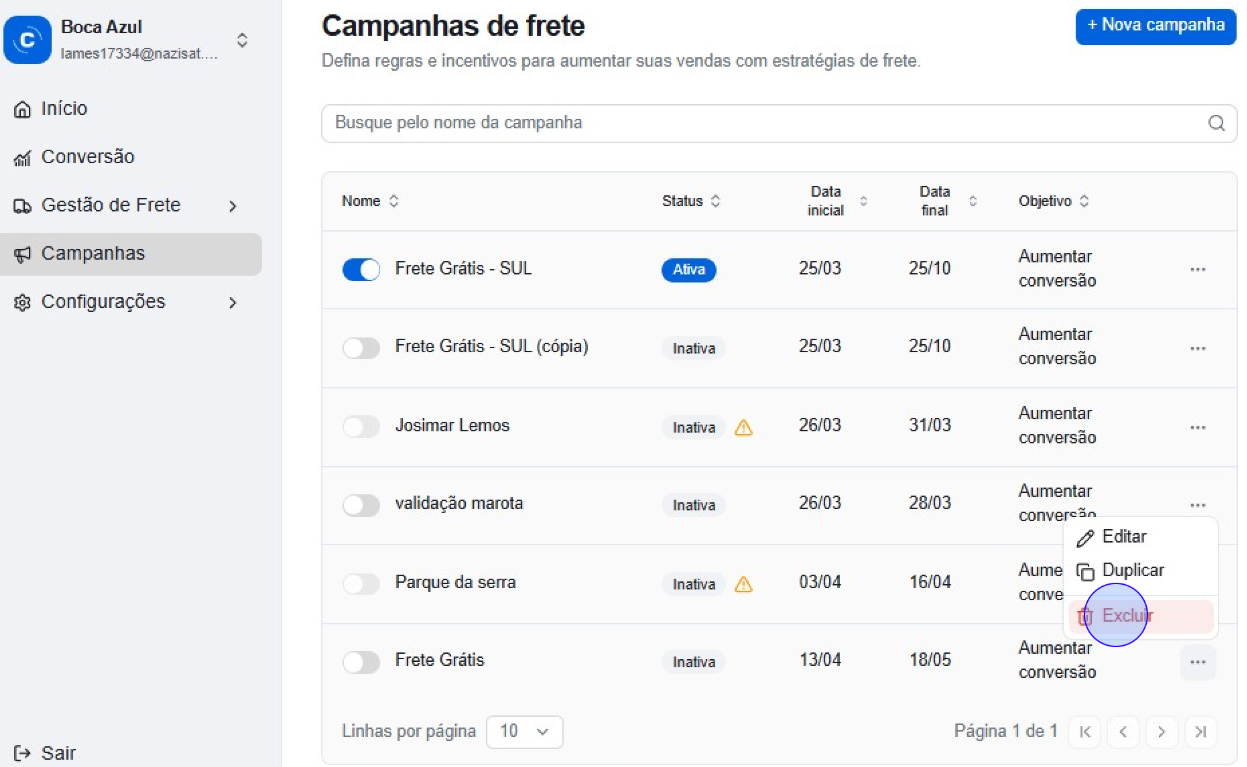Open actions menu for Frete Grátis - SUL
This screenshot has height=767, width=1247.
point(1197,269)
